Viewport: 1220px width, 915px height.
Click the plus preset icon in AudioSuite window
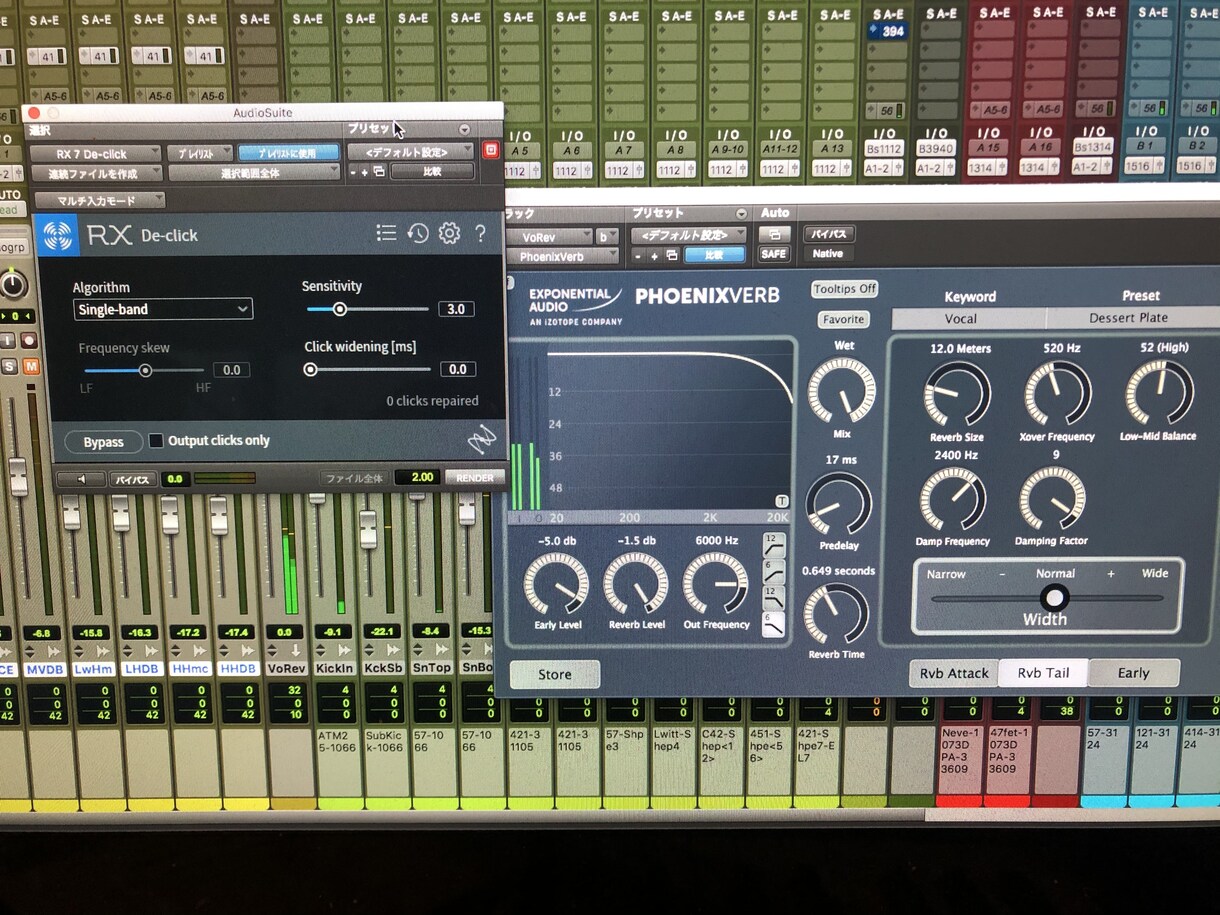365,171
